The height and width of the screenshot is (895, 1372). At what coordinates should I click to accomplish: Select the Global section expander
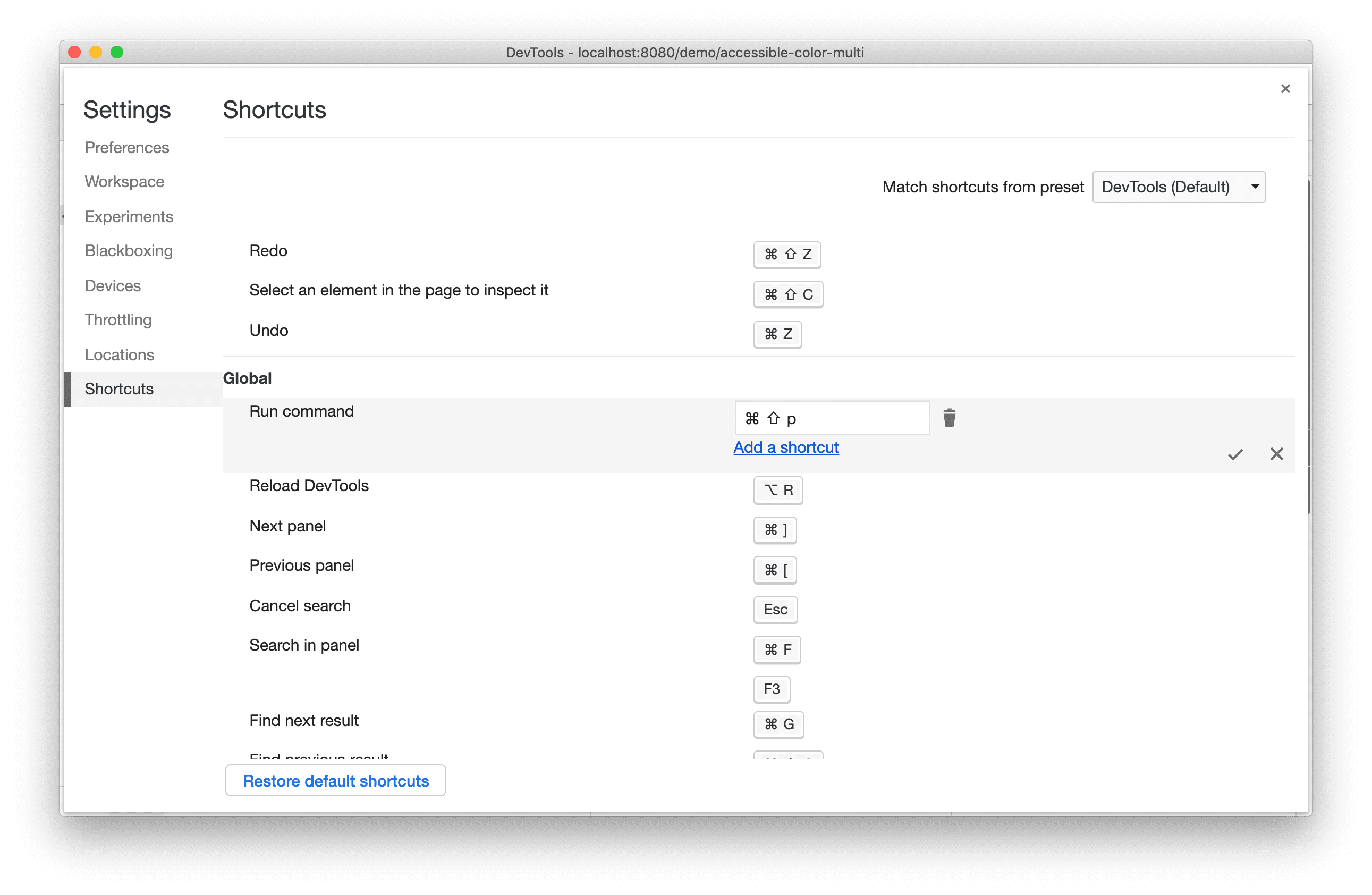[248, 378]
